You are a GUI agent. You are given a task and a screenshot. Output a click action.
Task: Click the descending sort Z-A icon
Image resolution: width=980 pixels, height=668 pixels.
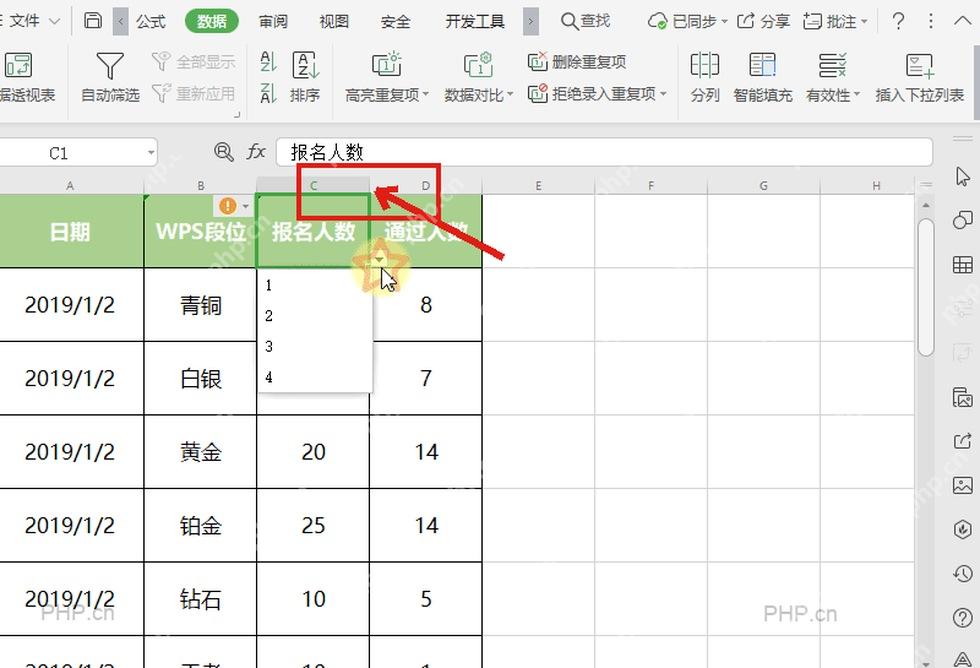(268, 93)
